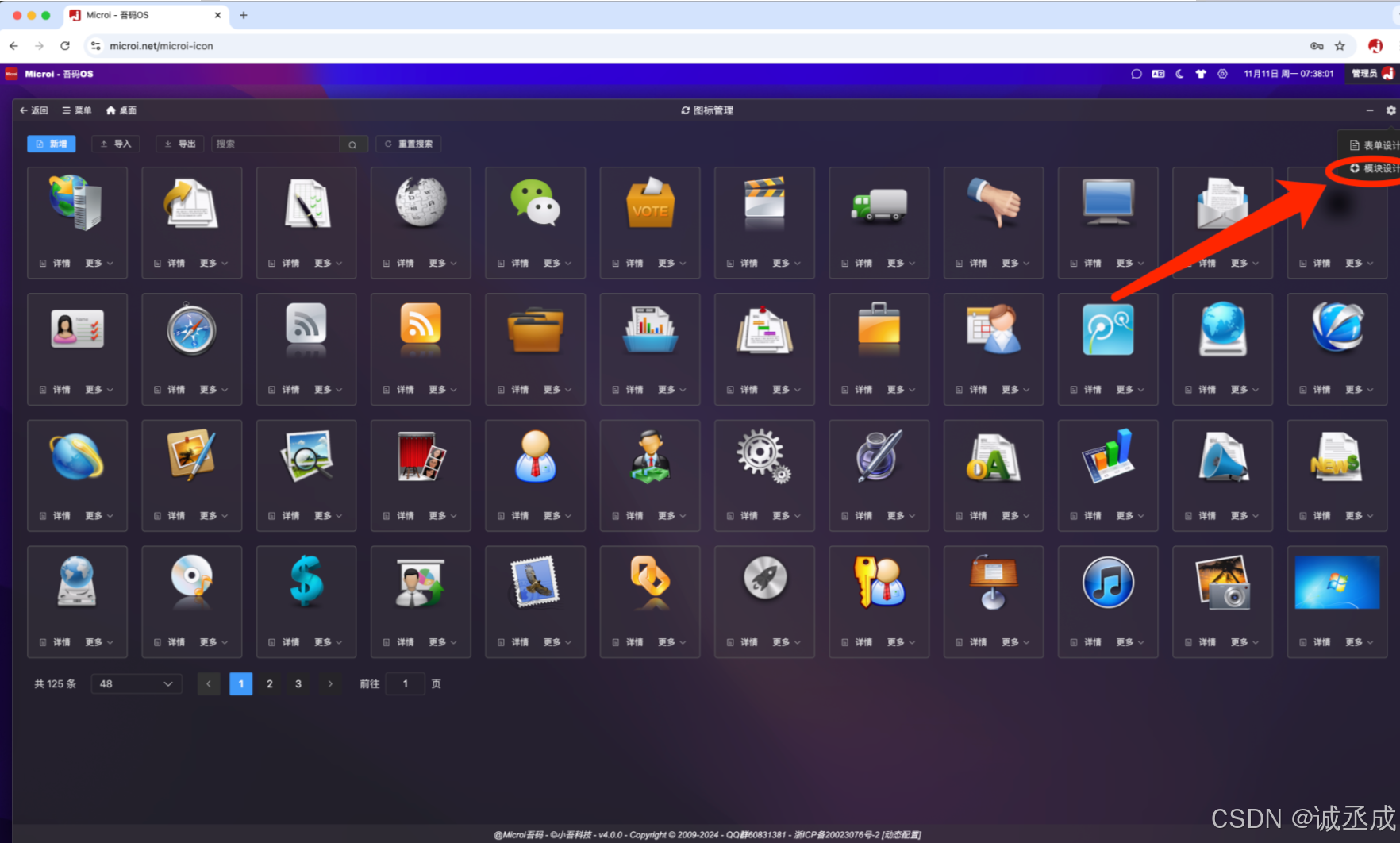
Task: Click 返回 to go back
Action: [x=34, y=110]
